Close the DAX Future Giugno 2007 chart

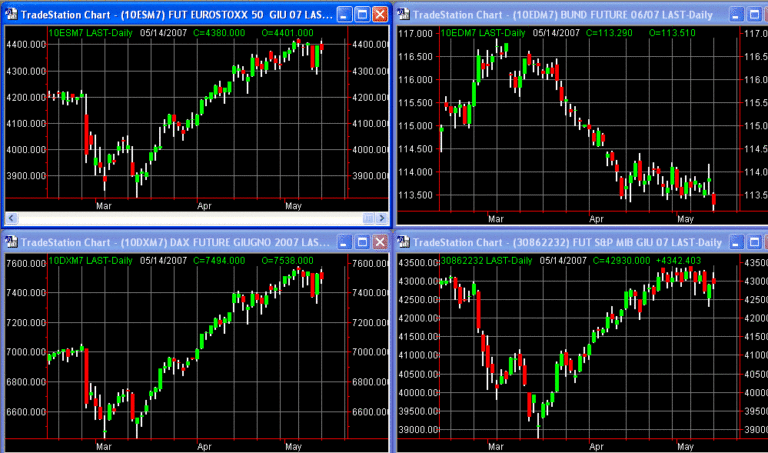tap(380, 242)
